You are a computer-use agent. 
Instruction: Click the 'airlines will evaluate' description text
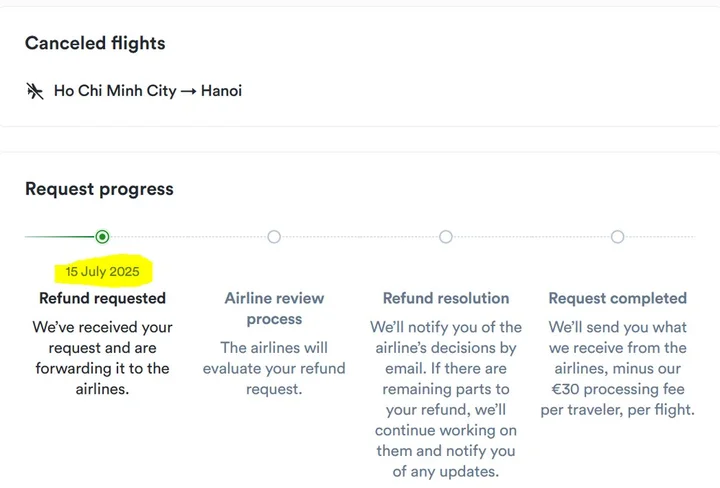274,368
